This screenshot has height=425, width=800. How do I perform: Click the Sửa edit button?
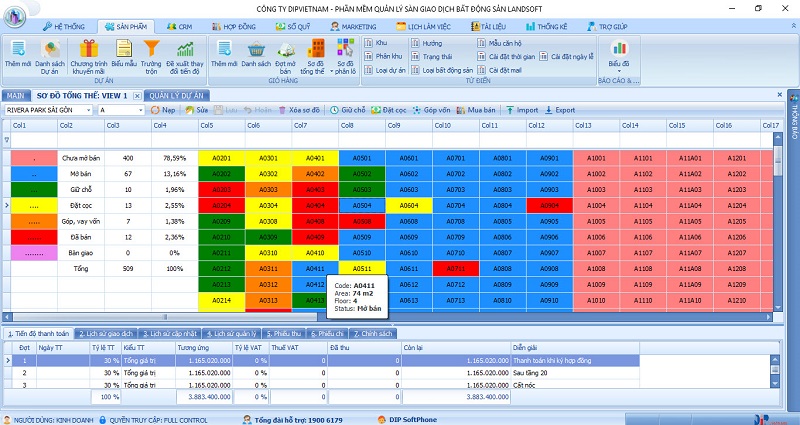[x=196, y=110]
